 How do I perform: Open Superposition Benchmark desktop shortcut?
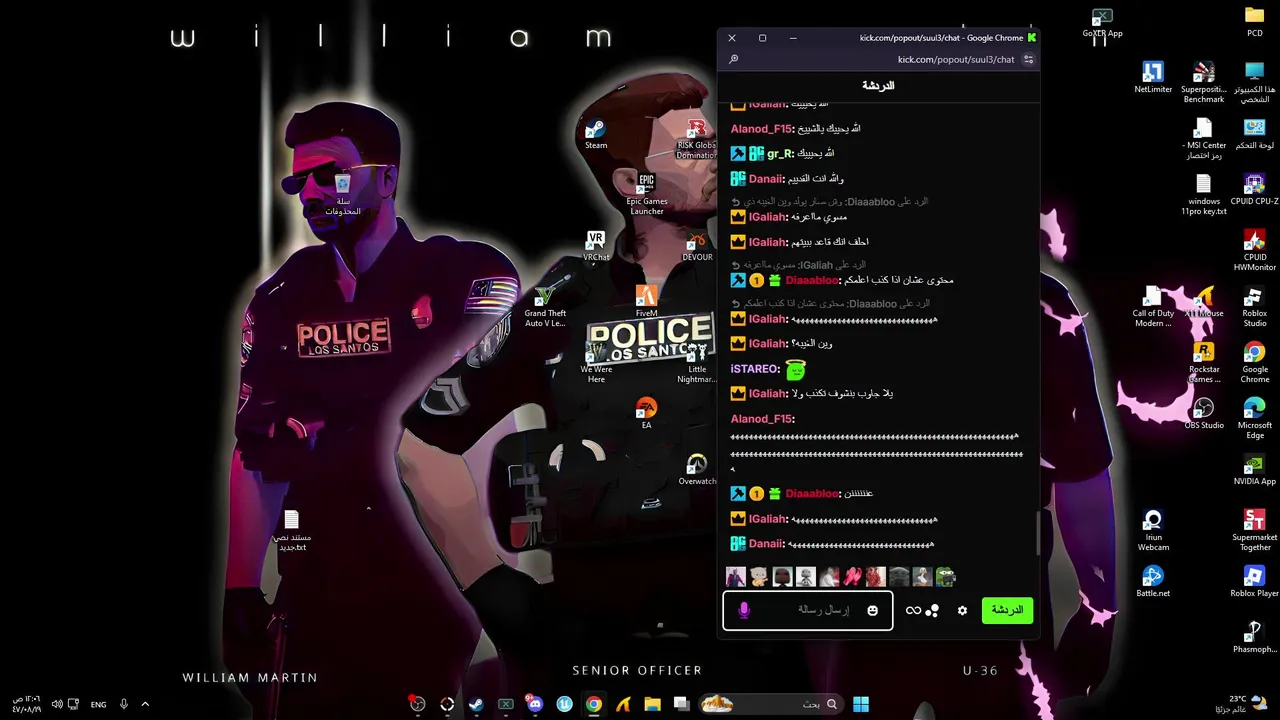tap(1204, 83)
